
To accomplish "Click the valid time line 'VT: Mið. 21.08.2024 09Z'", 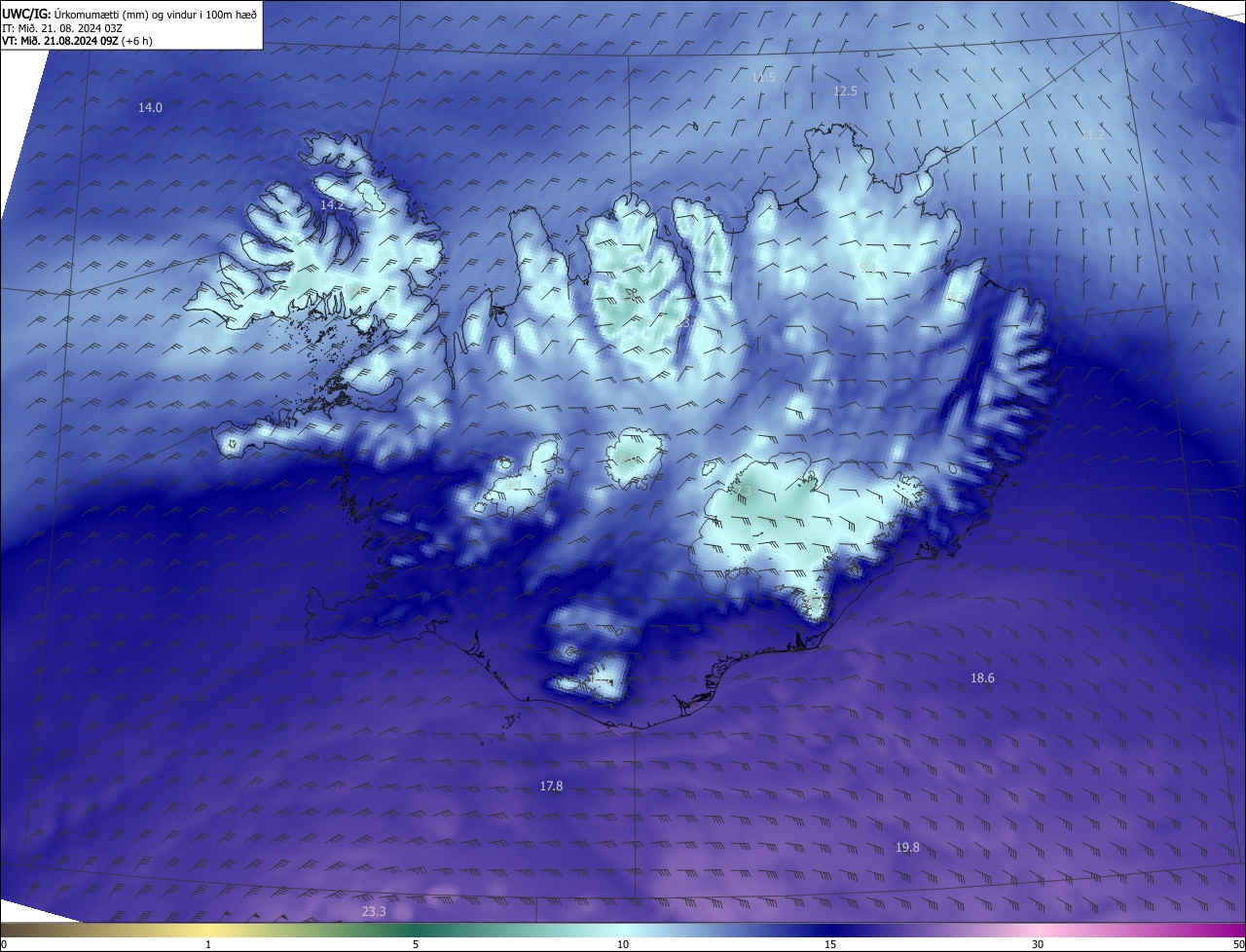I will click(60, 41).
